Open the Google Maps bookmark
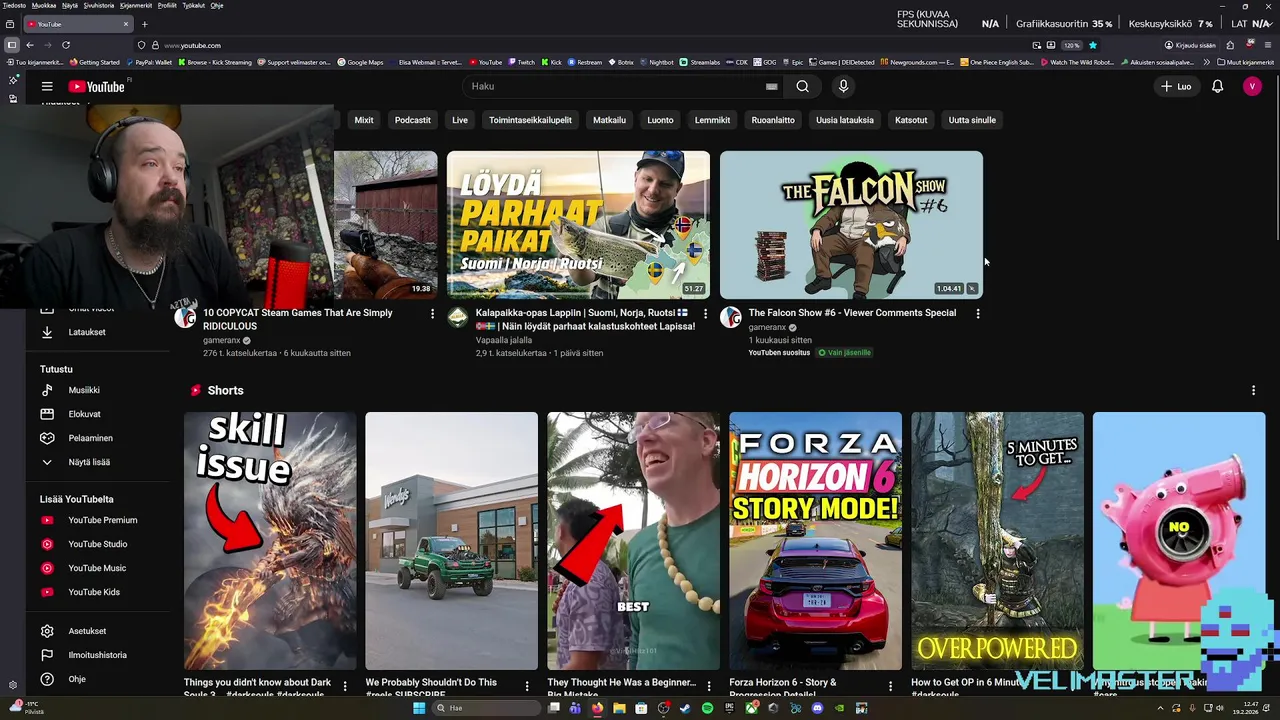1280x720 pixels. 360,62
